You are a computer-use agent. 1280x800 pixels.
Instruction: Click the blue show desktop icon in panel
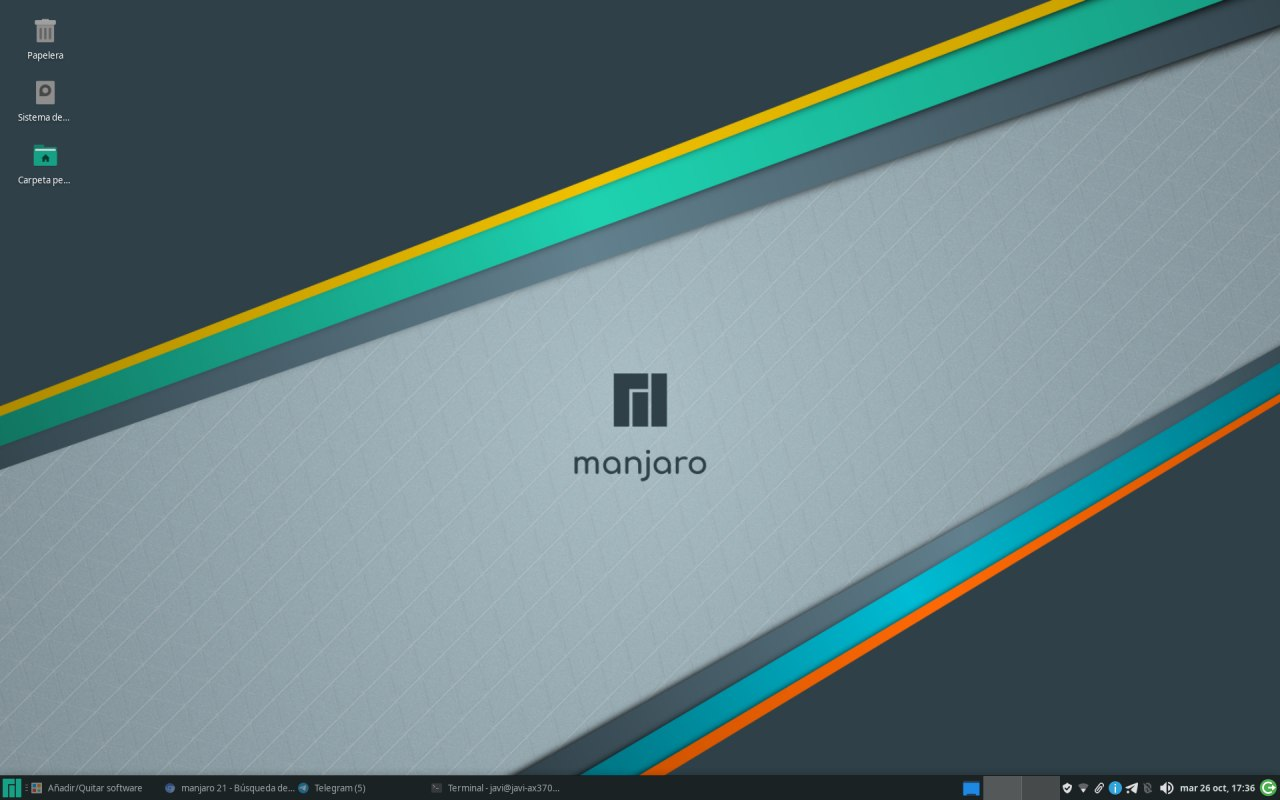click(x=971, y=788)
